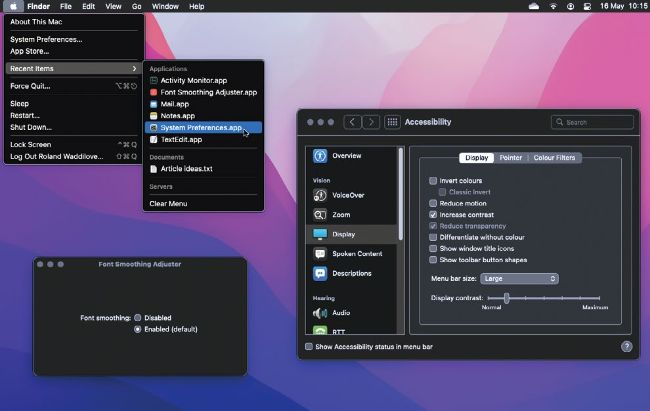Open Control Centre icon in menu bar
The image size is (650, 411).
tap(587, 6)
